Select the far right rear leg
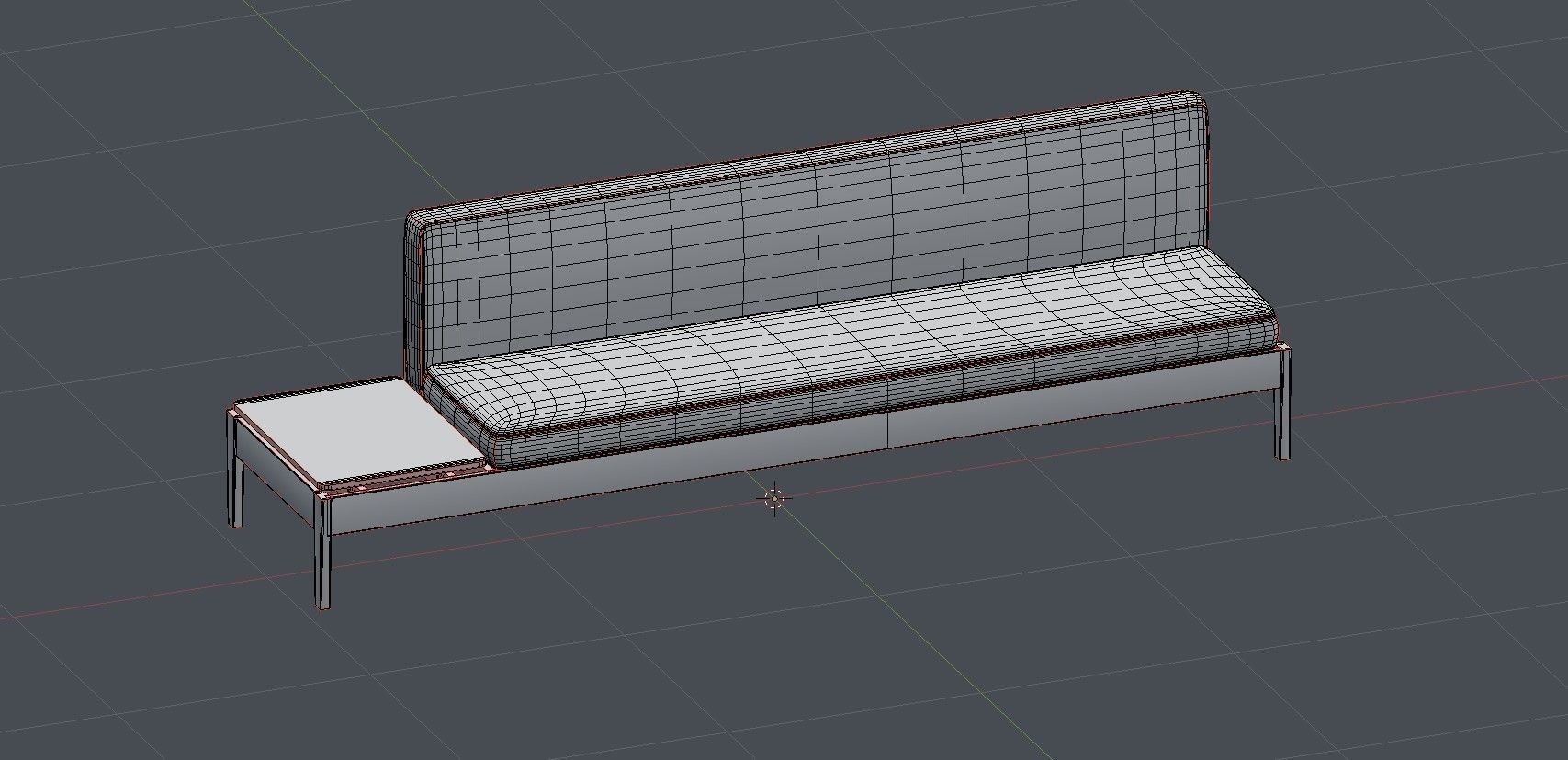This screenshot has width=1568, height=760. pyautogui.click(x=1282, y=403)
